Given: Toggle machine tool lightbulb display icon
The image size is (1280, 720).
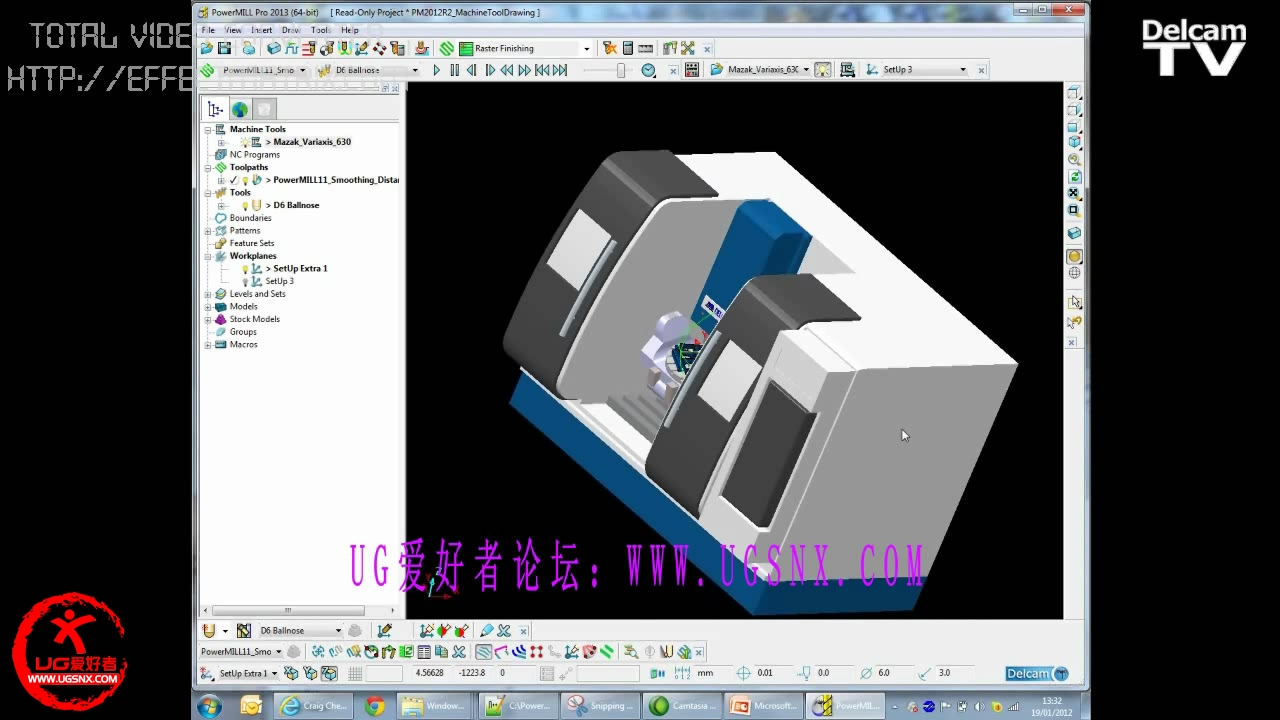Looking at the screenshot, I should pos(822,70).
